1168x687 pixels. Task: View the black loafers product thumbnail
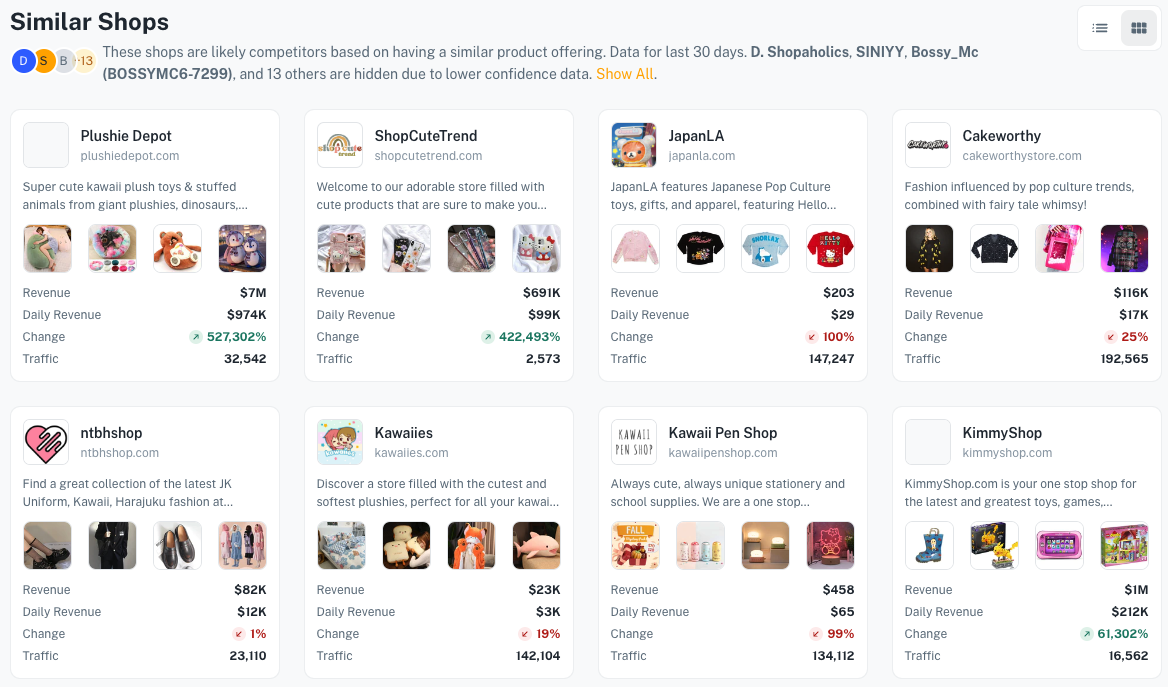(x=177, y=545)
